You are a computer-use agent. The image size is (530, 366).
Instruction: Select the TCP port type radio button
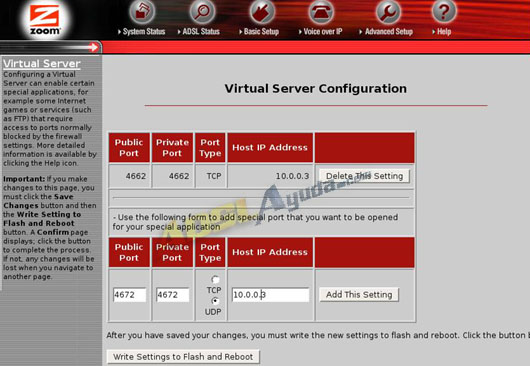[215, 280]
